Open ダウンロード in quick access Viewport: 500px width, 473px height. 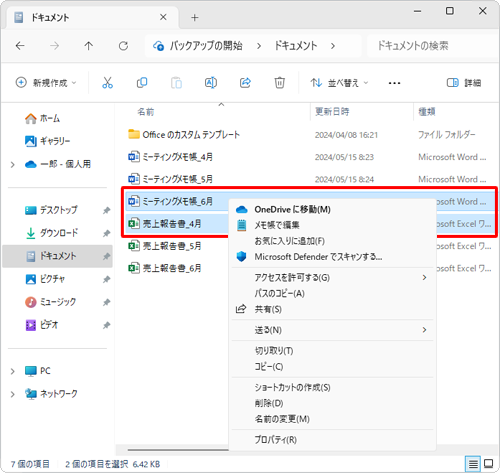pos(52,233)
